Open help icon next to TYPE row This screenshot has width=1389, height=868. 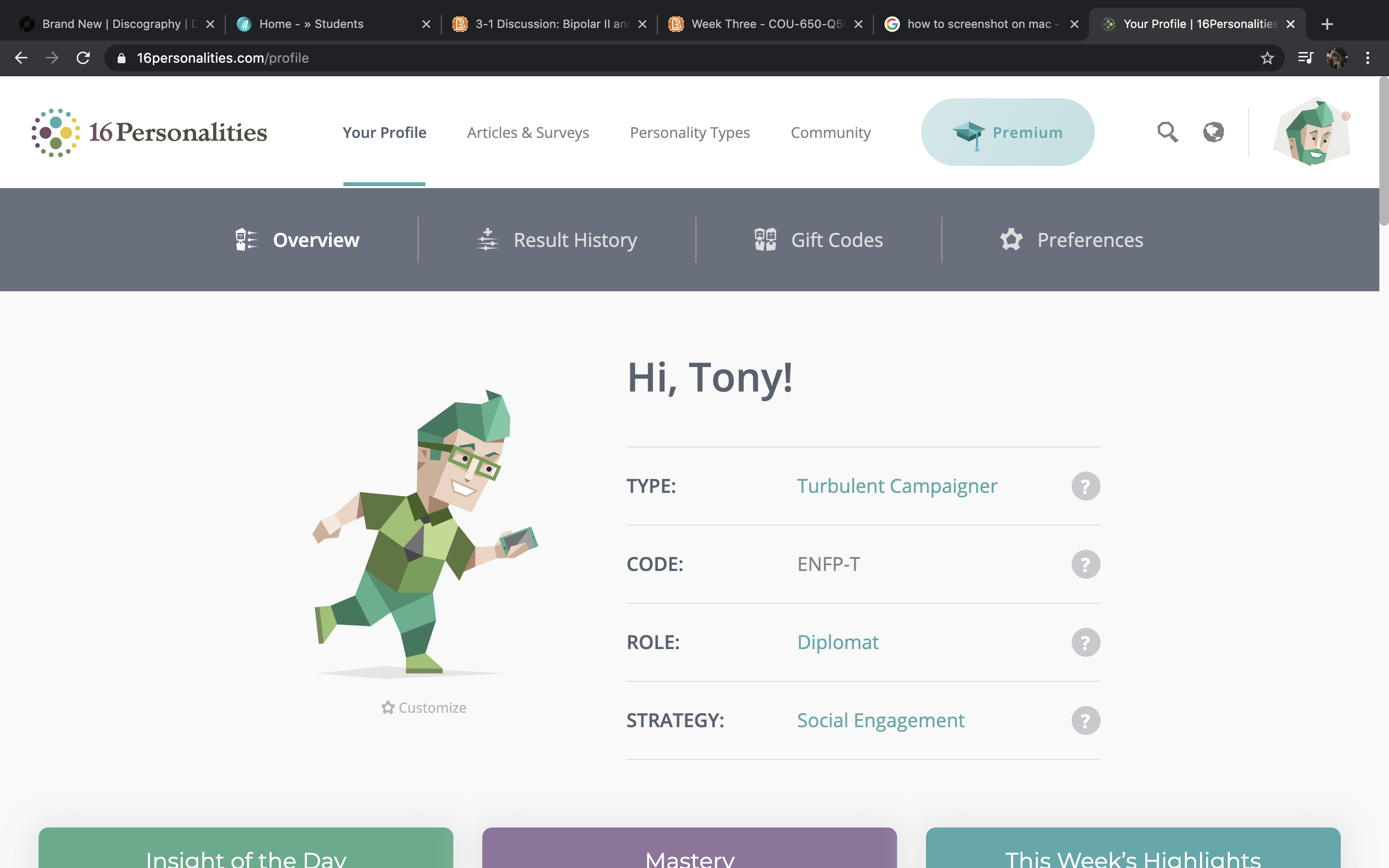coord(1085,486)
